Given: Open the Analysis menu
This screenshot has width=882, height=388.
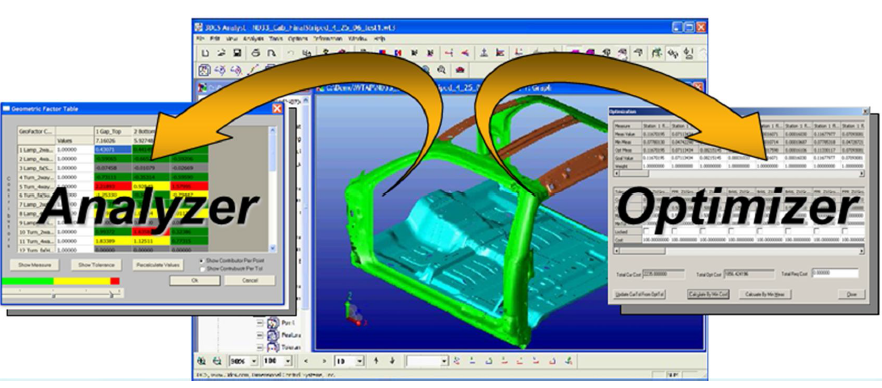Looking at the screenshot, I should pyautogui.click(x=253, y=39).
